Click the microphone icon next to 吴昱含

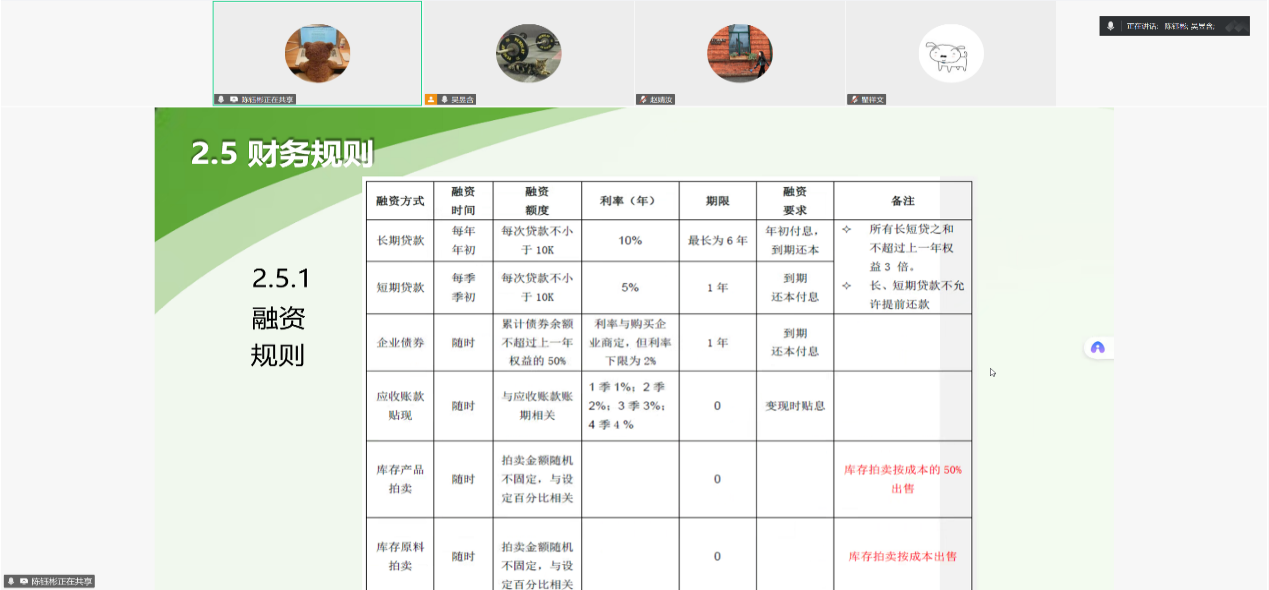coord(444,100)
